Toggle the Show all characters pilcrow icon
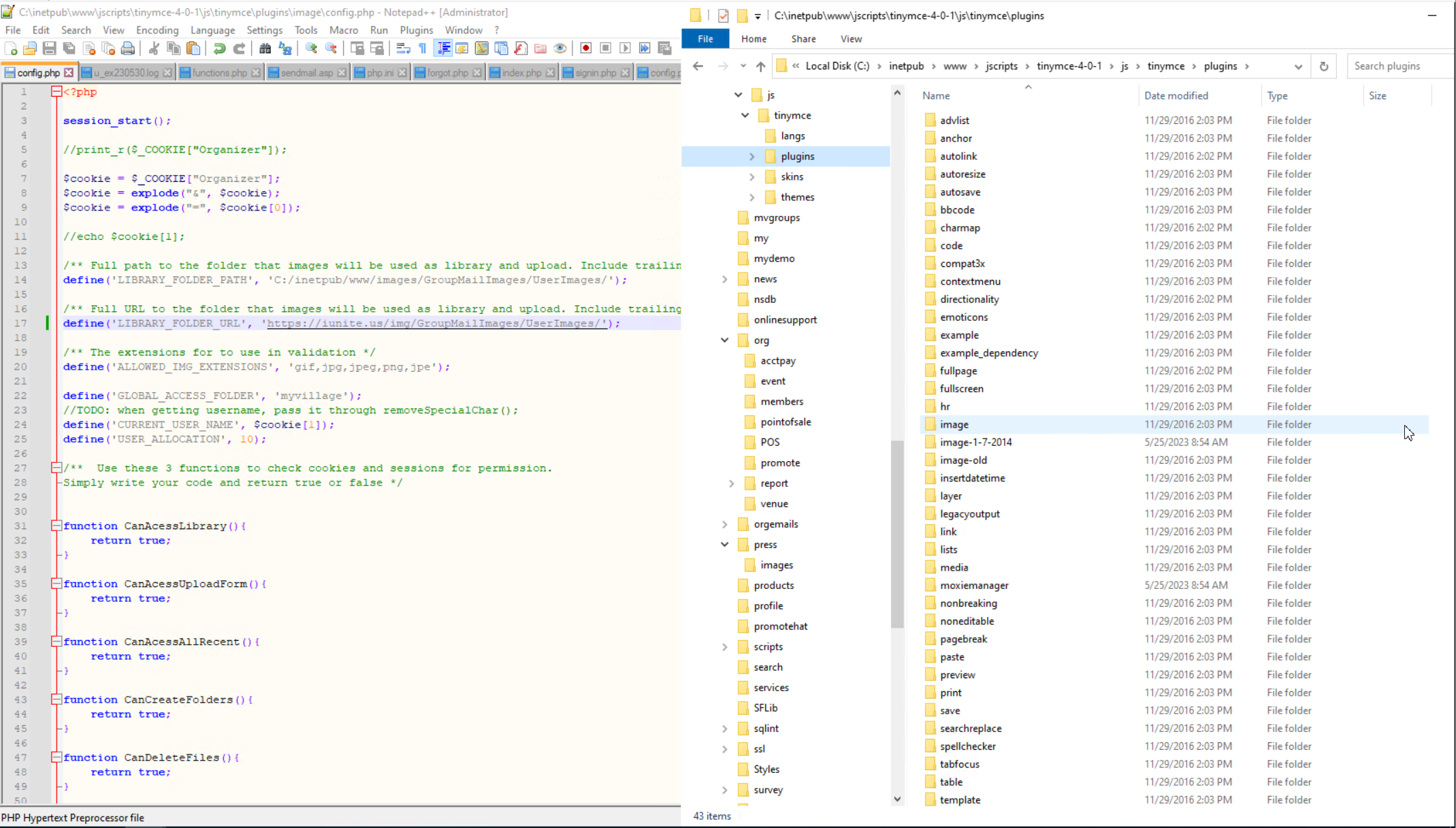This screenshot has height=828, width=1456. [423, 48]
